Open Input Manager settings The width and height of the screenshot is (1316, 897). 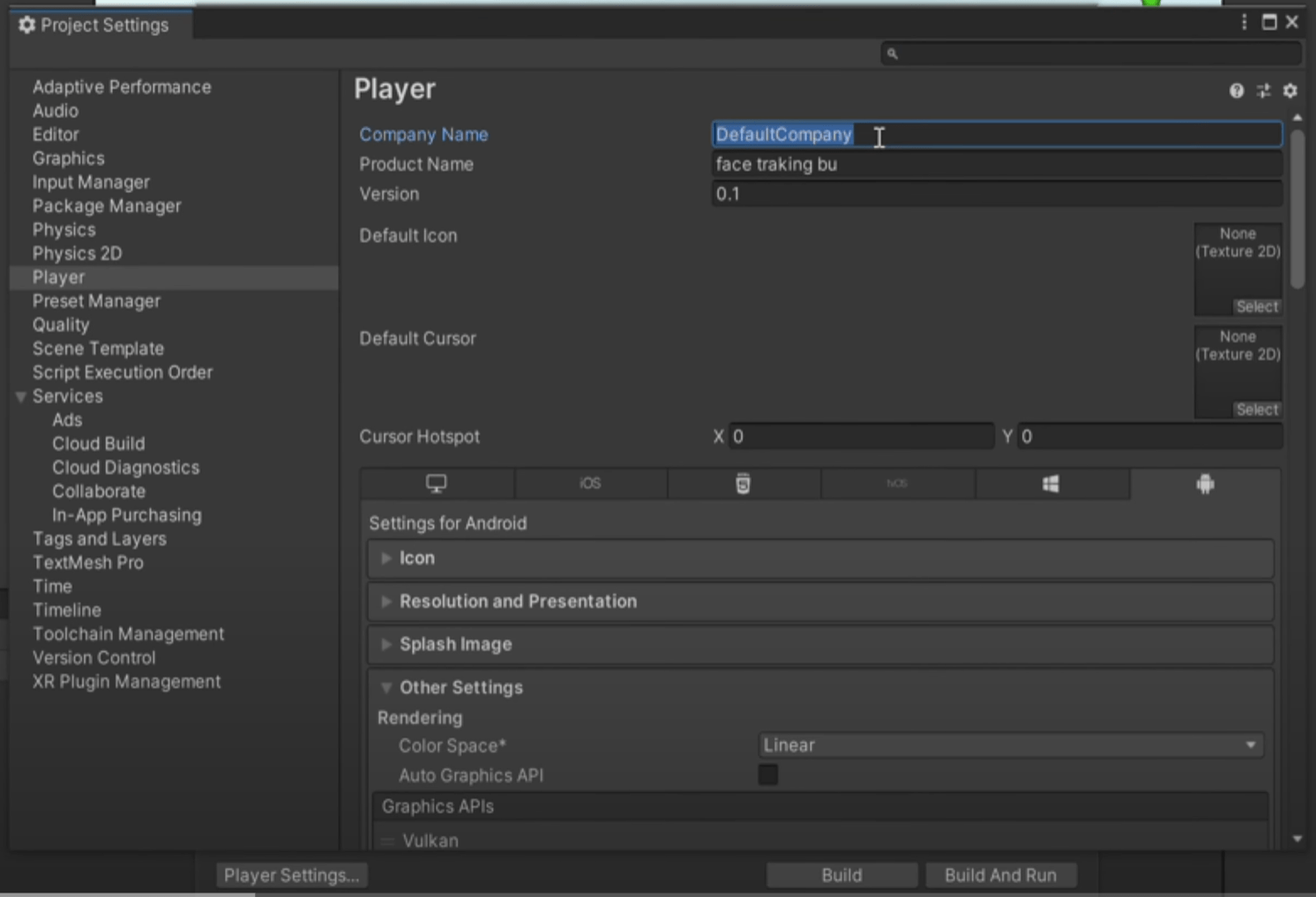pos(91,183)
